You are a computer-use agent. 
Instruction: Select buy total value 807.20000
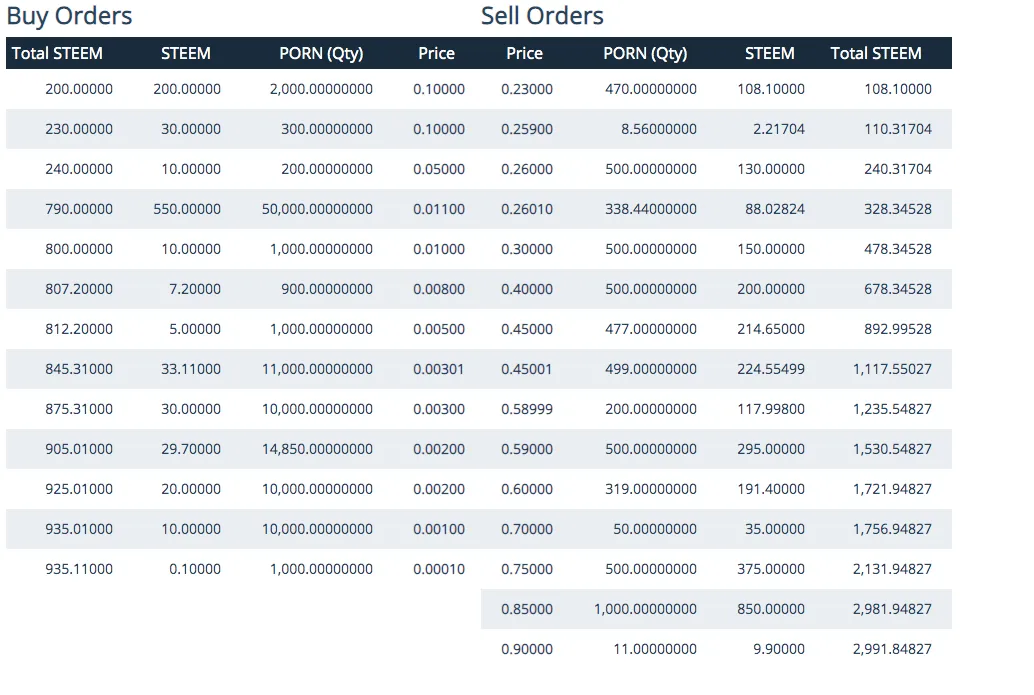[x=79, y=289]
